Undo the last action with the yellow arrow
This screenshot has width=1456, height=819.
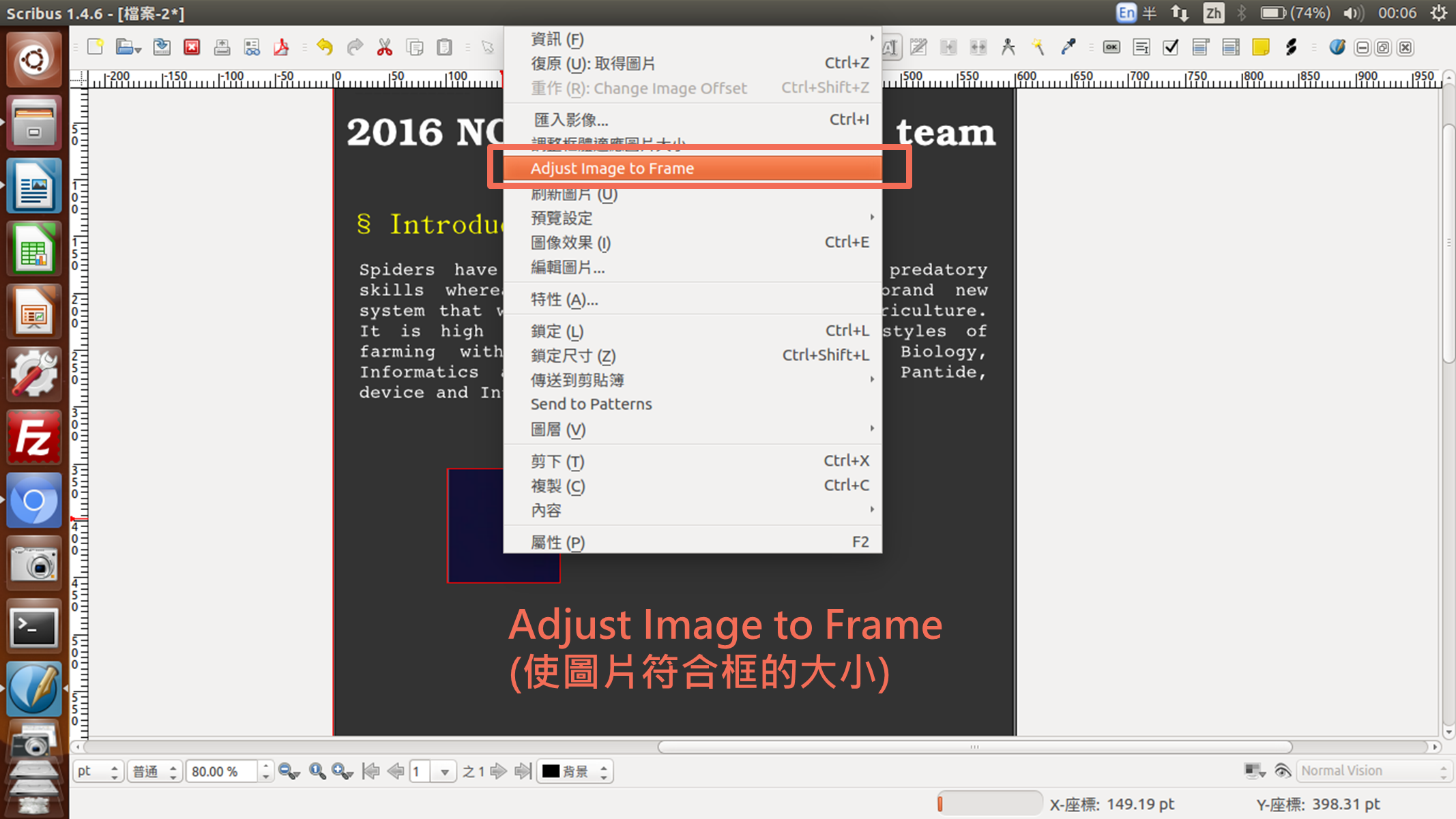click(x=325, y=47)
